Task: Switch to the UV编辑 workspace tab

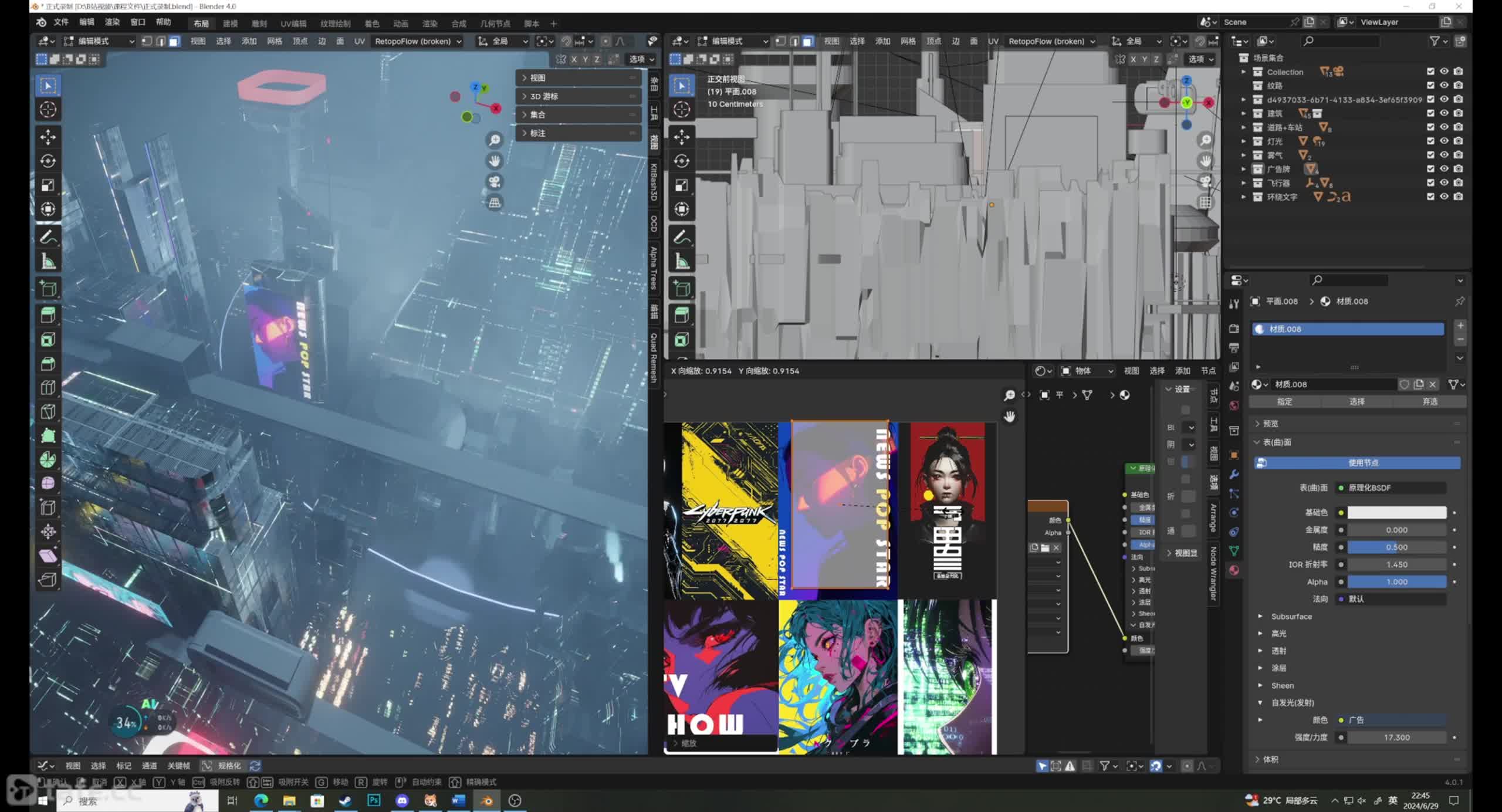Action: 293,23
